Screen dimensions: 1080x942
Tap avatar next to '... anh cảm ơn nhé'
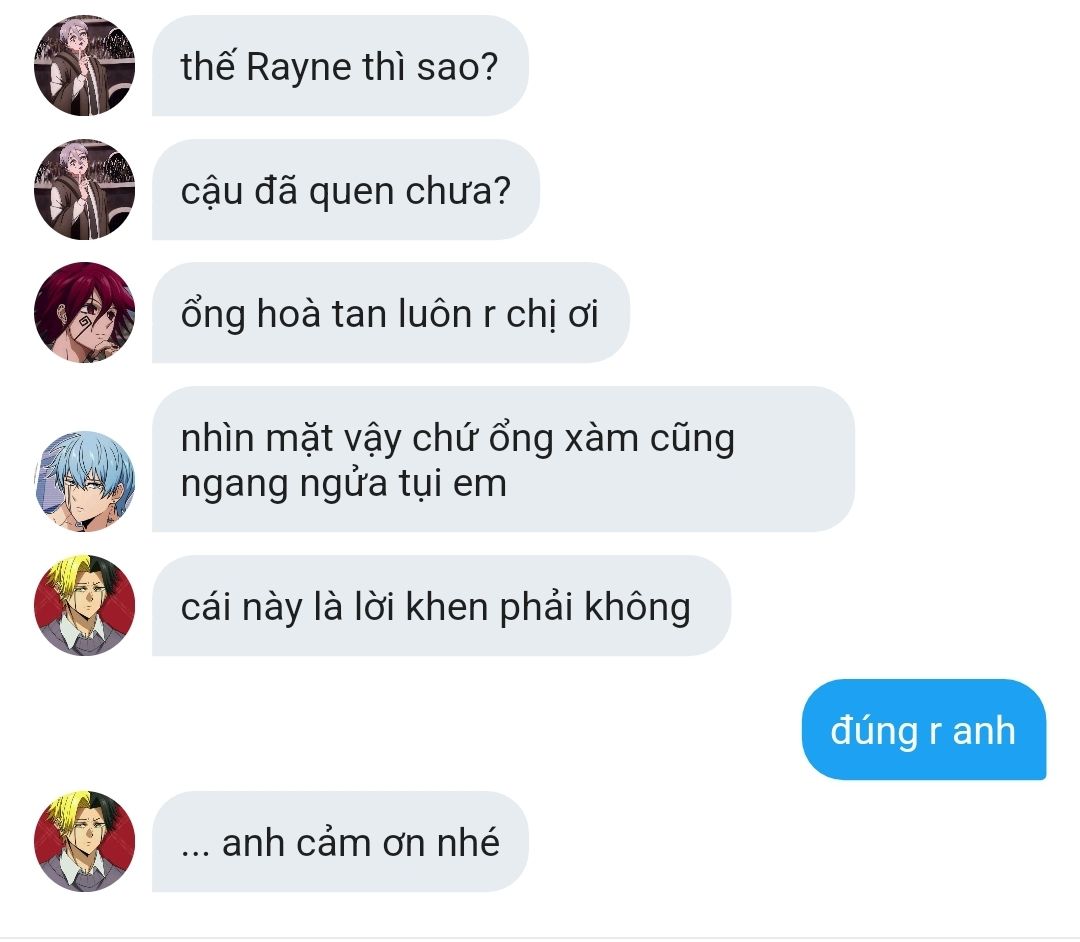coord(84,841)
